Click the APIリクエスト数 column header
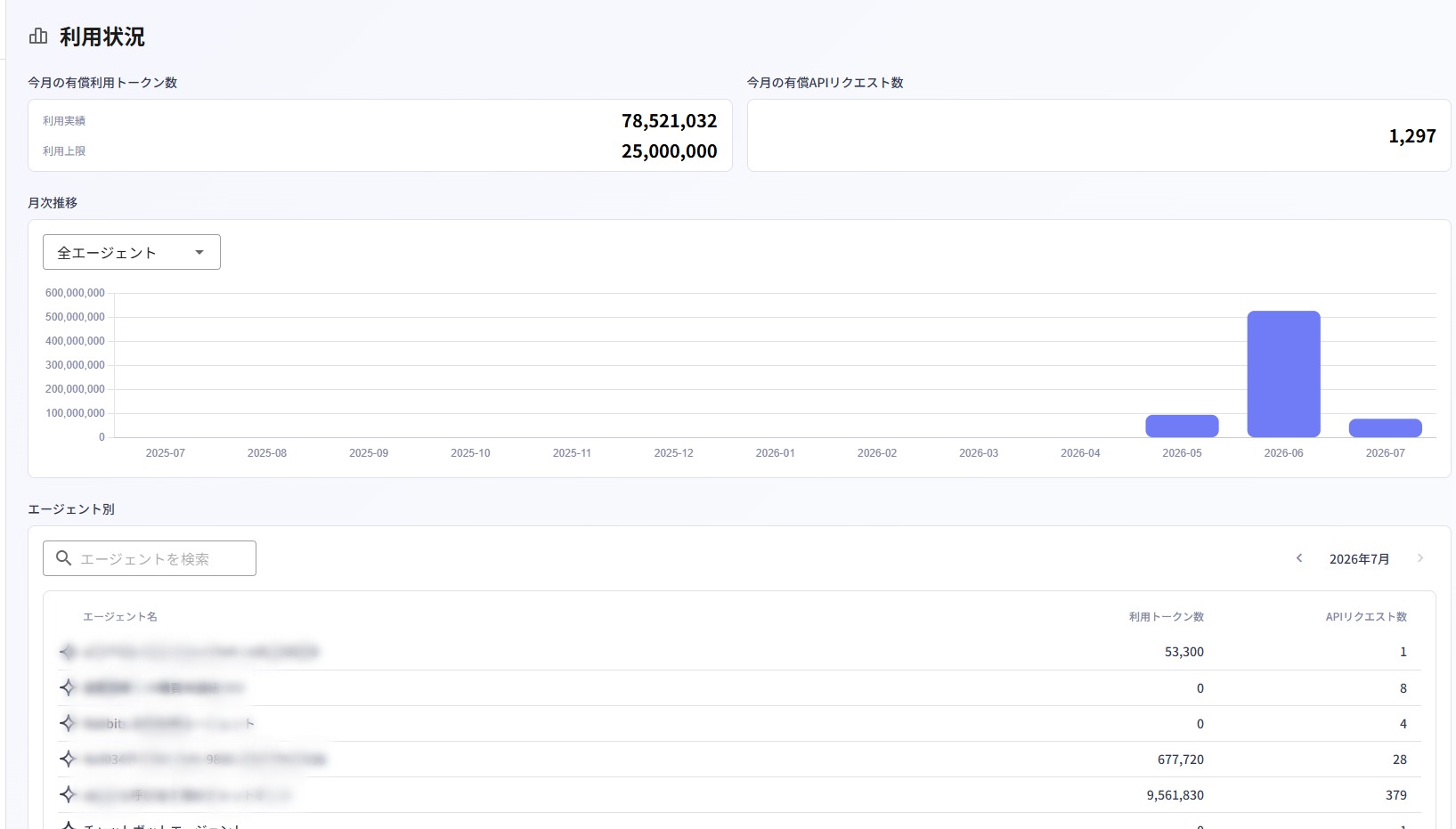 click(x=1366, y=616)
